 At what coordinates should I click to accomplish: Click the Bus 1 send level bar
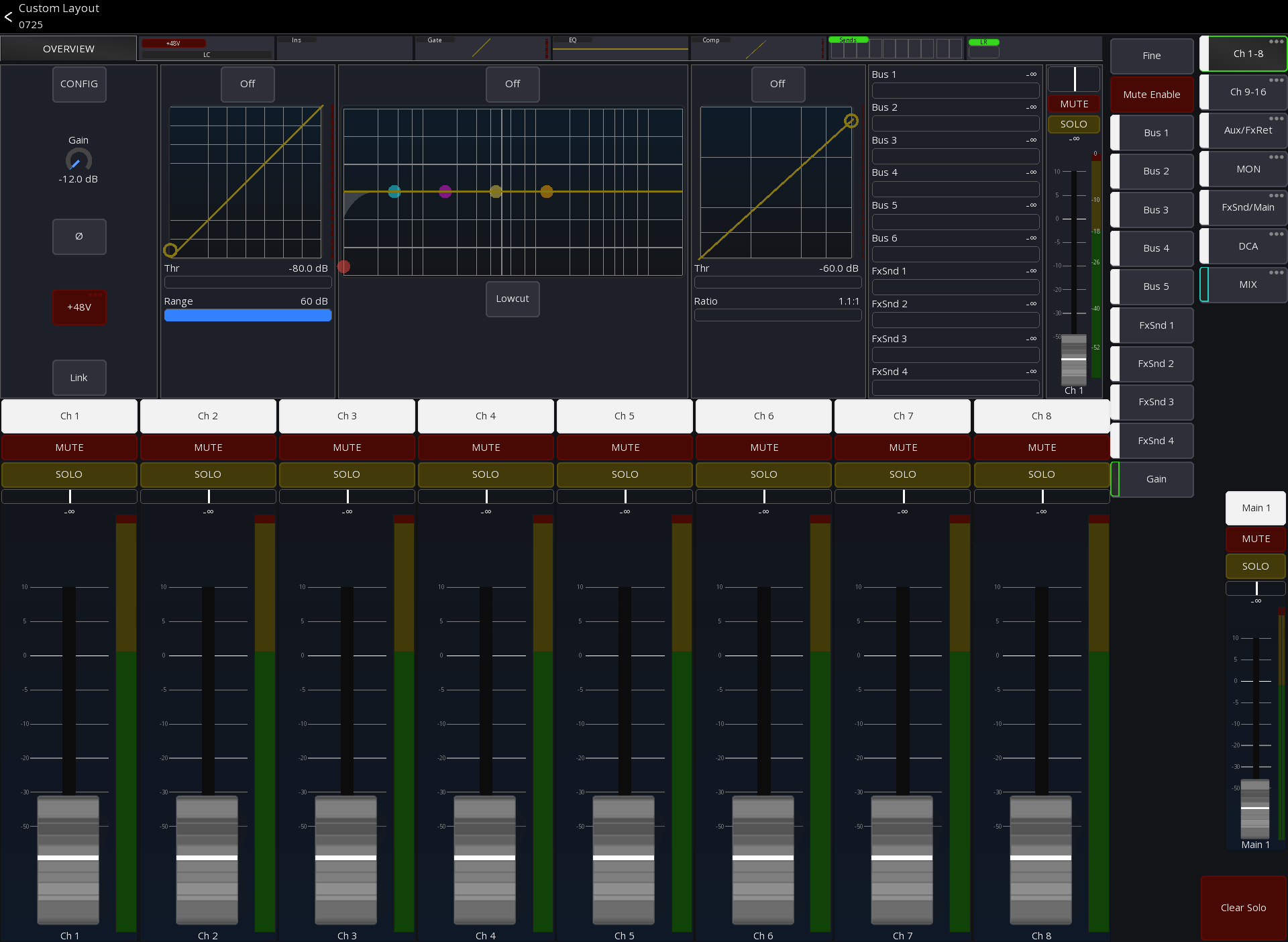point(955,91)
